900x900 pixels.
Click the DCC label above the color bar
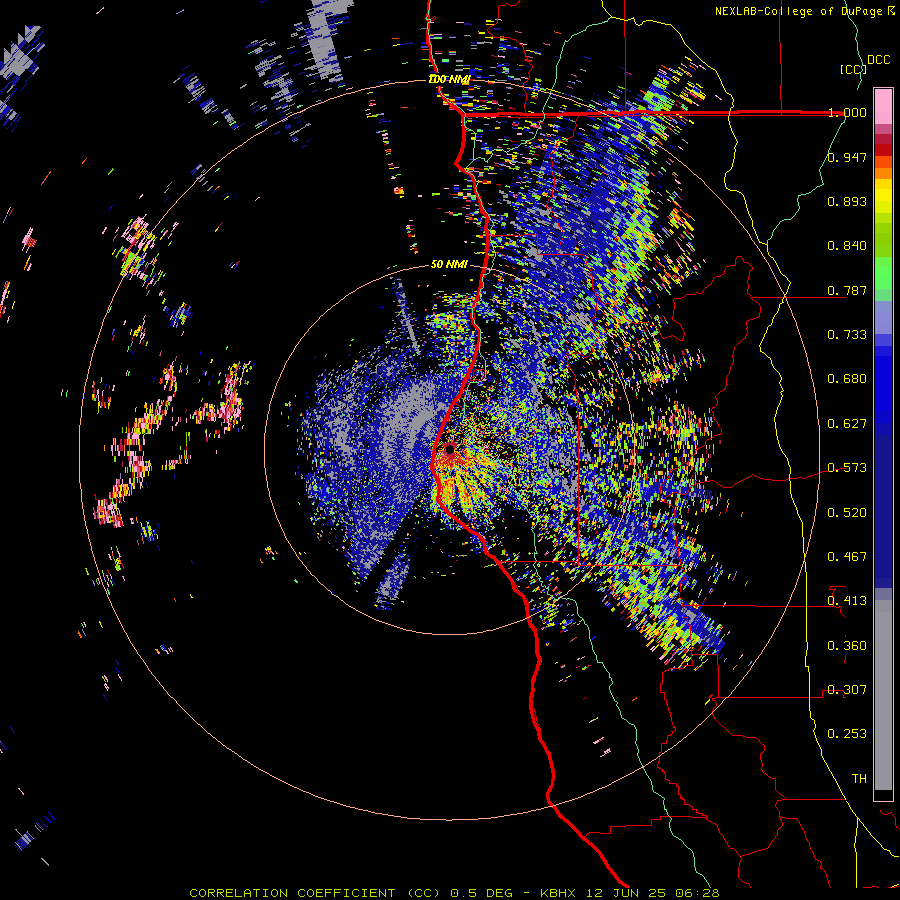pyautogui.click(x=878, y=60)
